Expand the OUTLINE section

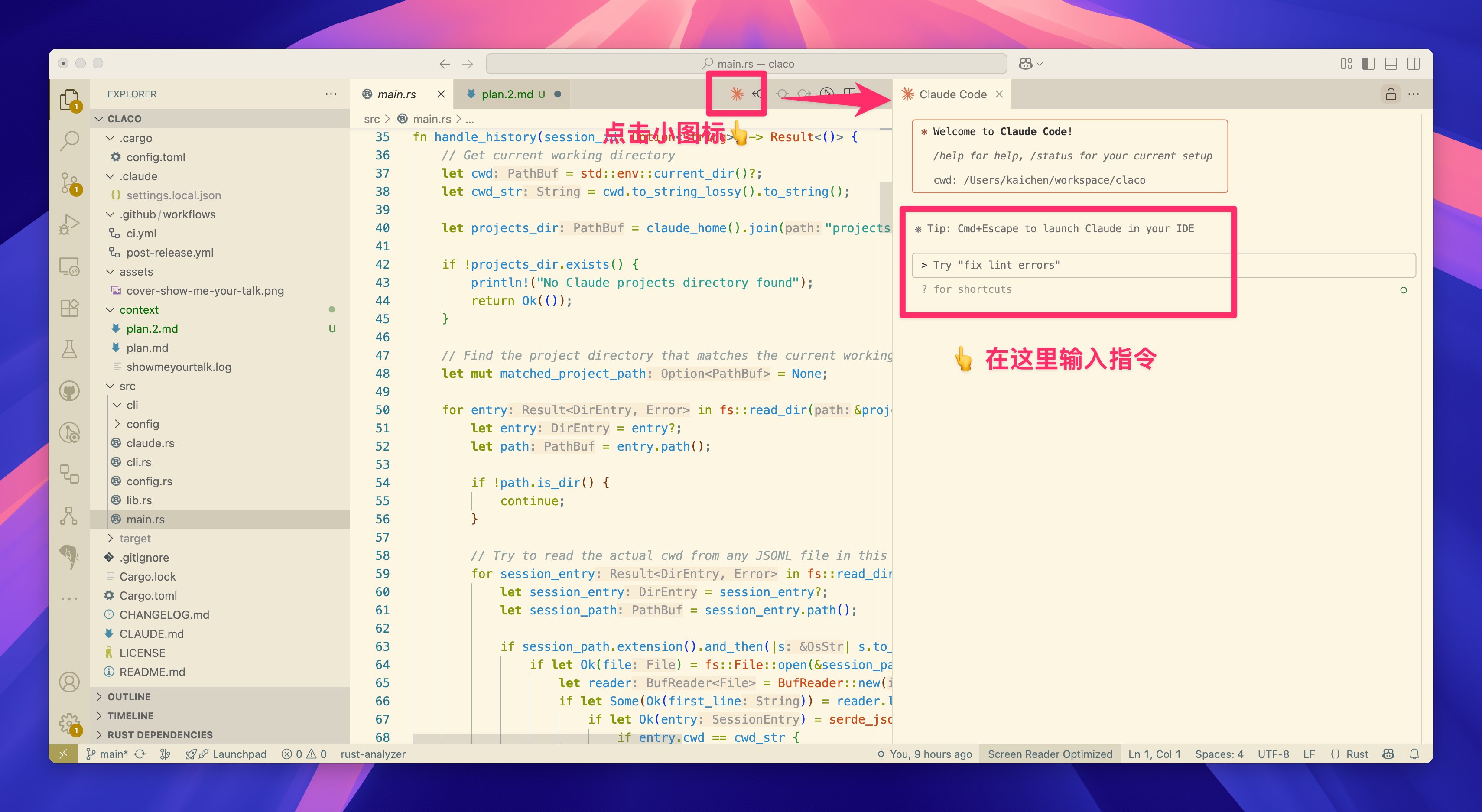220,696
